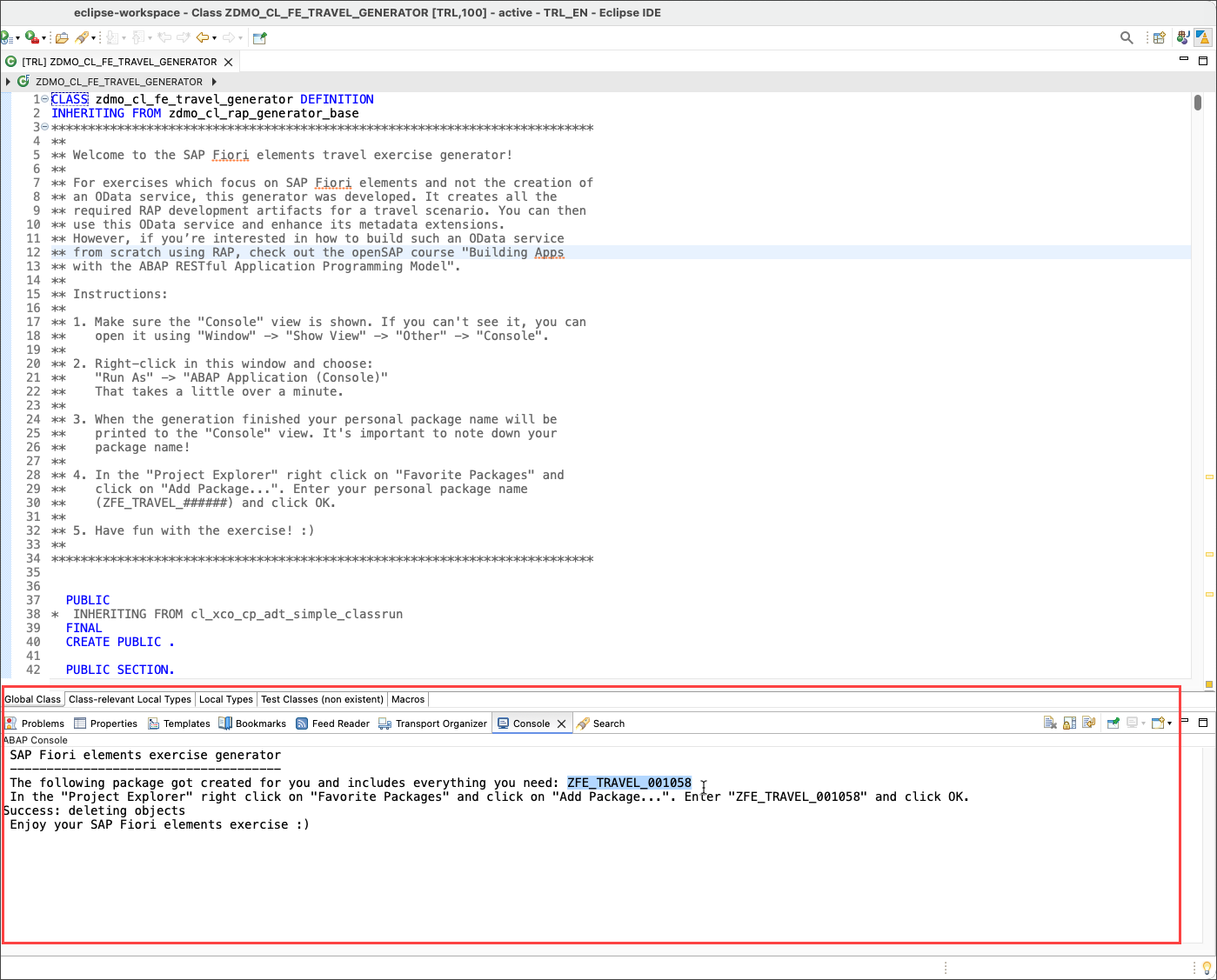The image size is (1217, 980).
Task: Click the text PUBLIC SECTION on line 42
Action: 120,670
